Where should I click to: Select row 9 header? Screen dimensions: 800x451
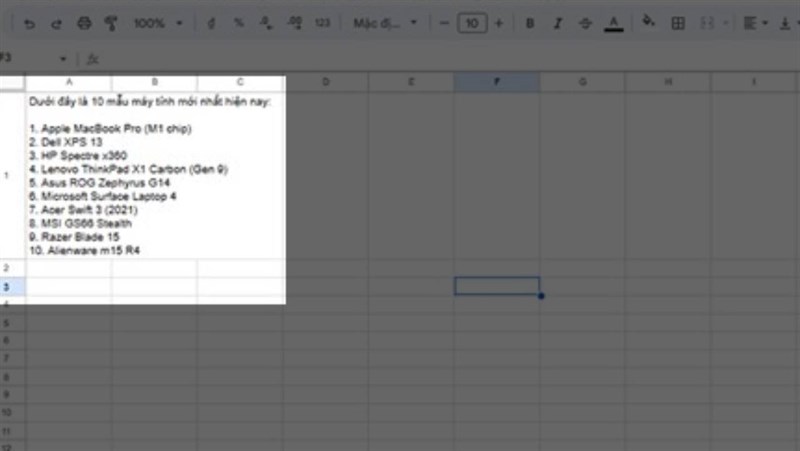(12, 394)
